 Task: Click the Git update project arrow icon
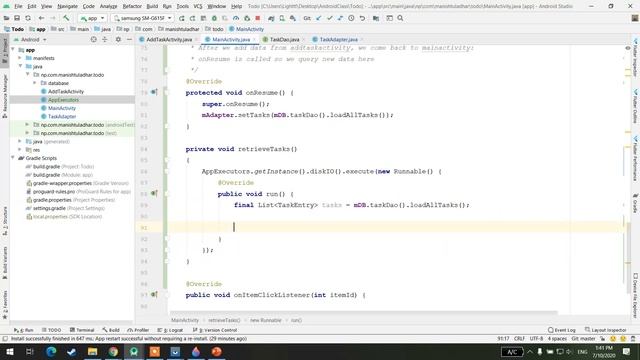[319, 18]
